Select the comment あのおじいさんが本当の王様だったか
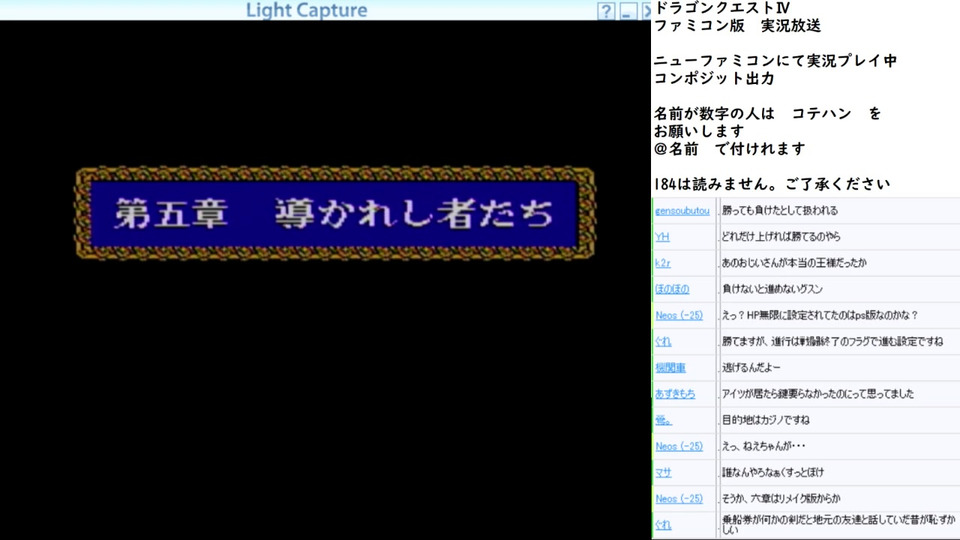Screen dimensions: 960x540 point(793,263)
